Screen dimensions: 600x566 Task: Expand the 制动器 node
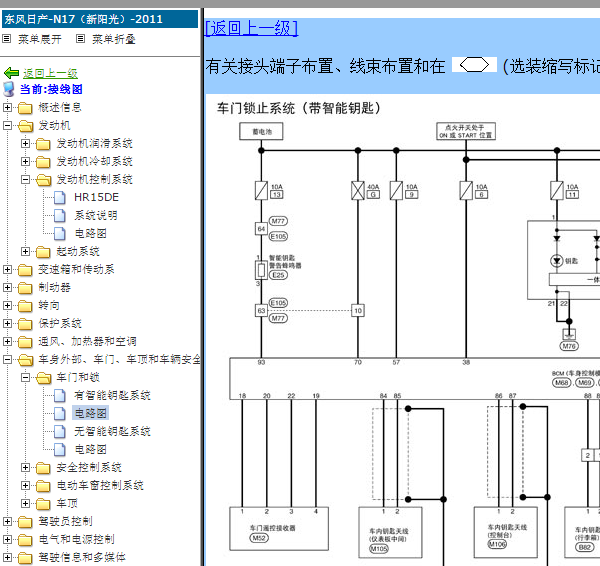coord(7,287)
